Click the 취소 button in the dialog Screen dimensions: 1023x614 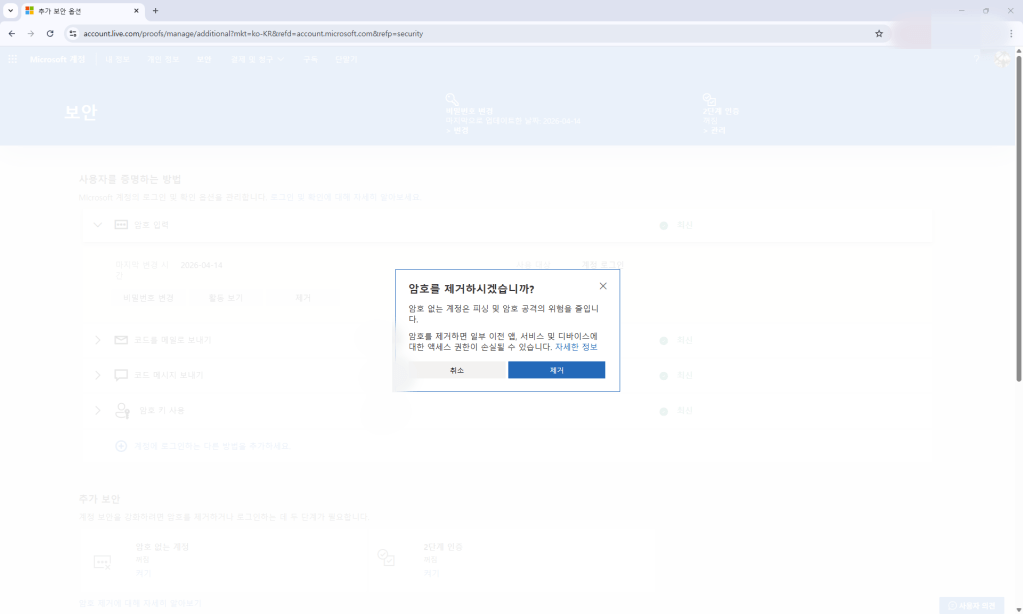(456, 370)
